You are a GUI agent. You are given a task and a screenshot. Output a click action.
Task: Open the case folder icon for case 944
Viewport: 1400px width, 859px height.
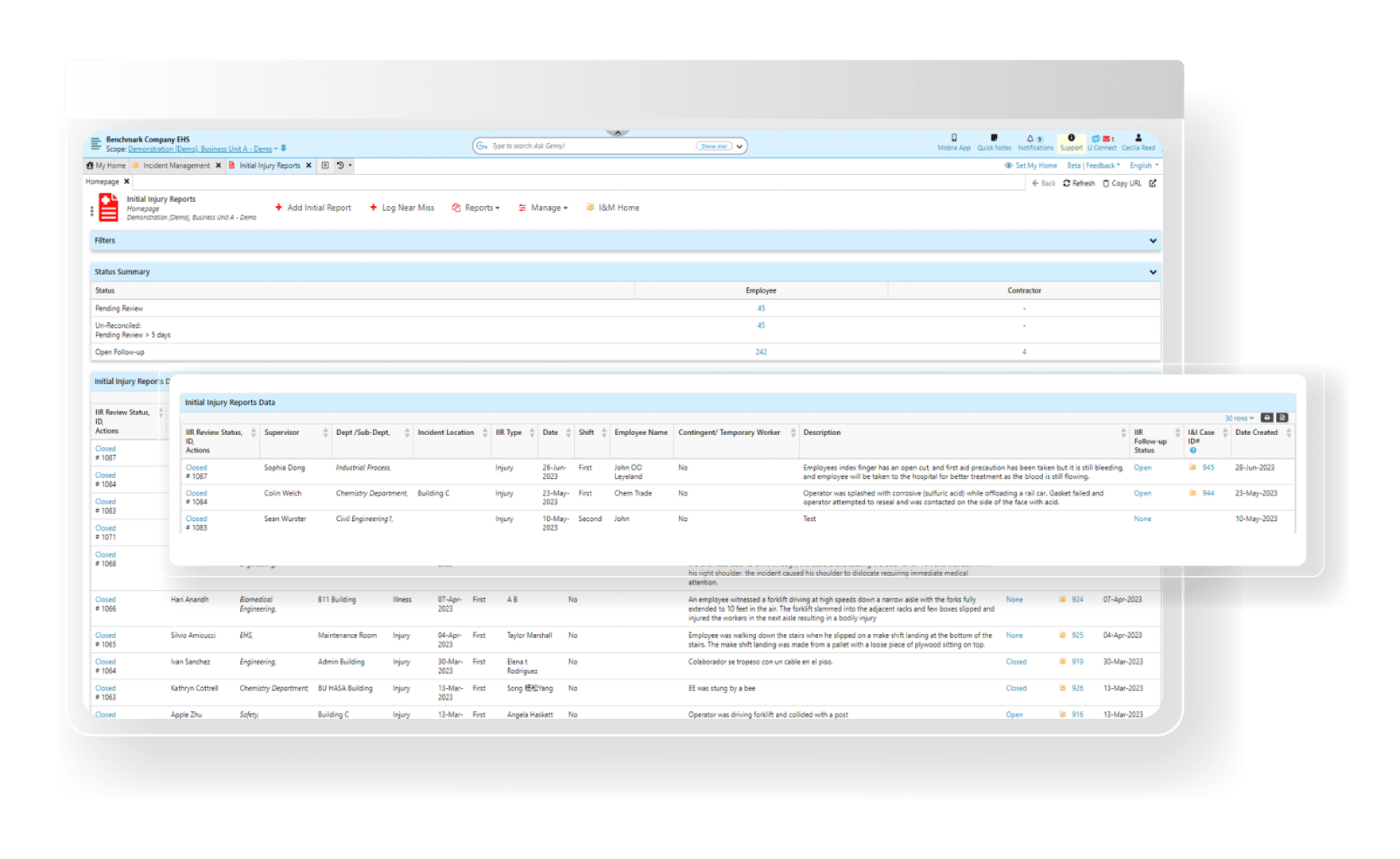[1193, 493]
